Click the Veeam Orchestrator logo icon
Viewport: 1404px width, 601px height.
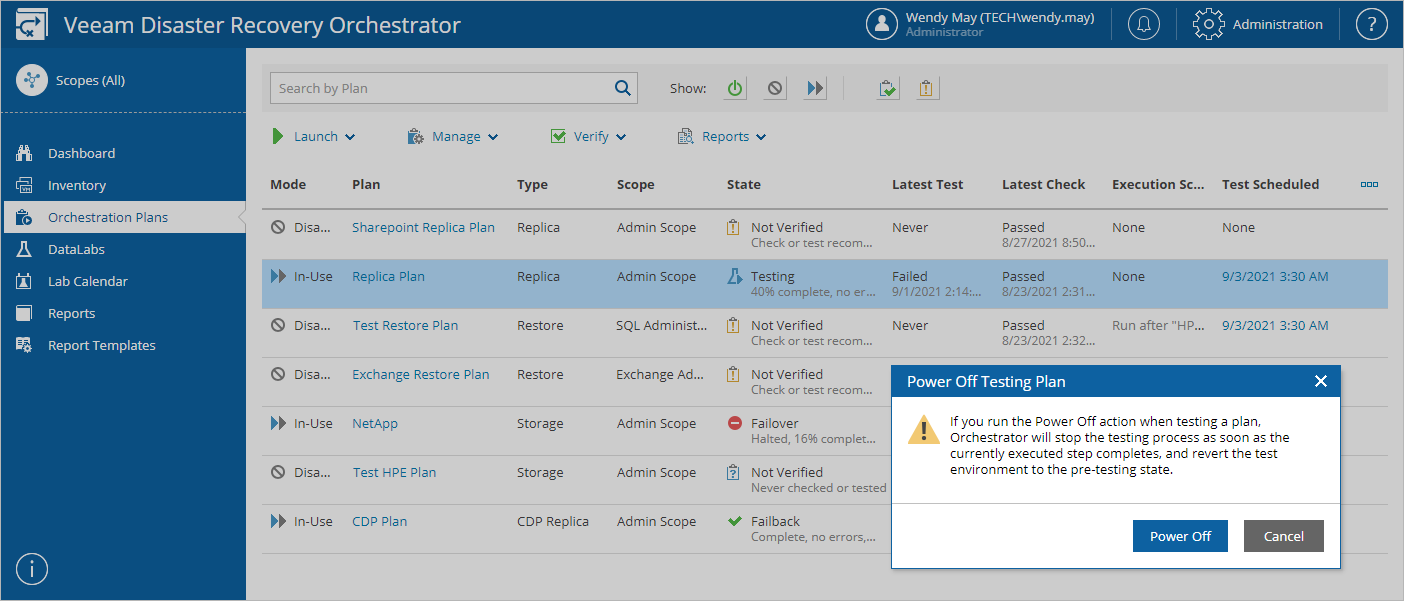tap(32, 25)
